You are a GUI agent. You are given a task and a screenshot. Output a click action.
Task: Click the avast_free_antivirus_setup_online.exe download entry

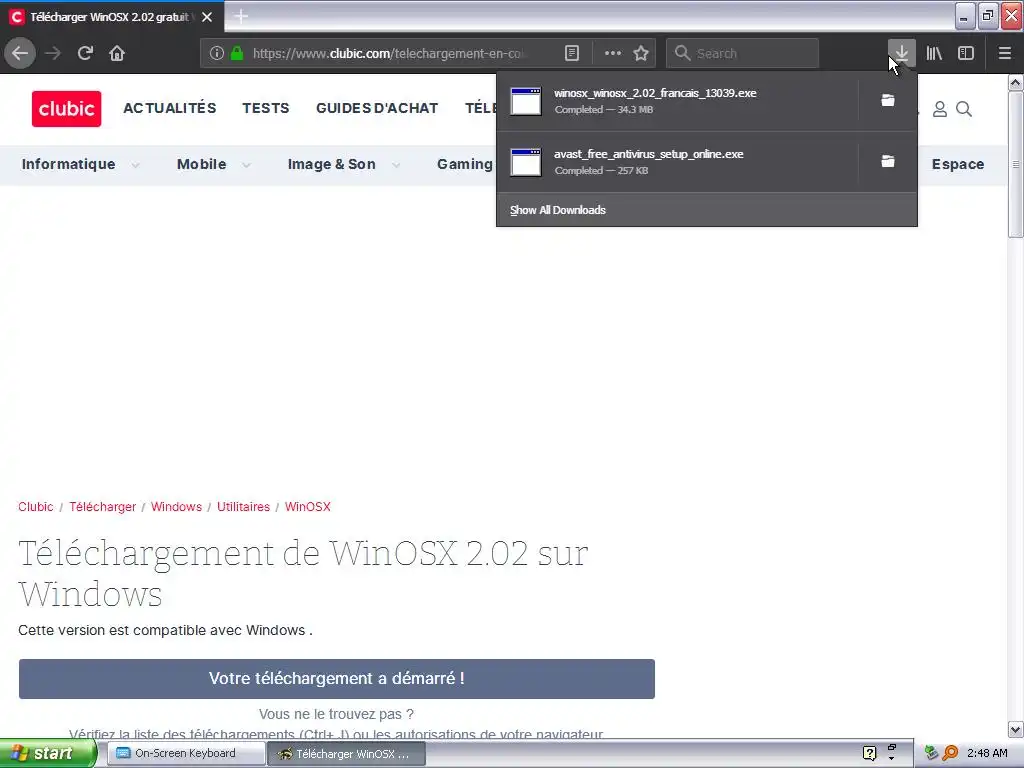pos(677,162)
